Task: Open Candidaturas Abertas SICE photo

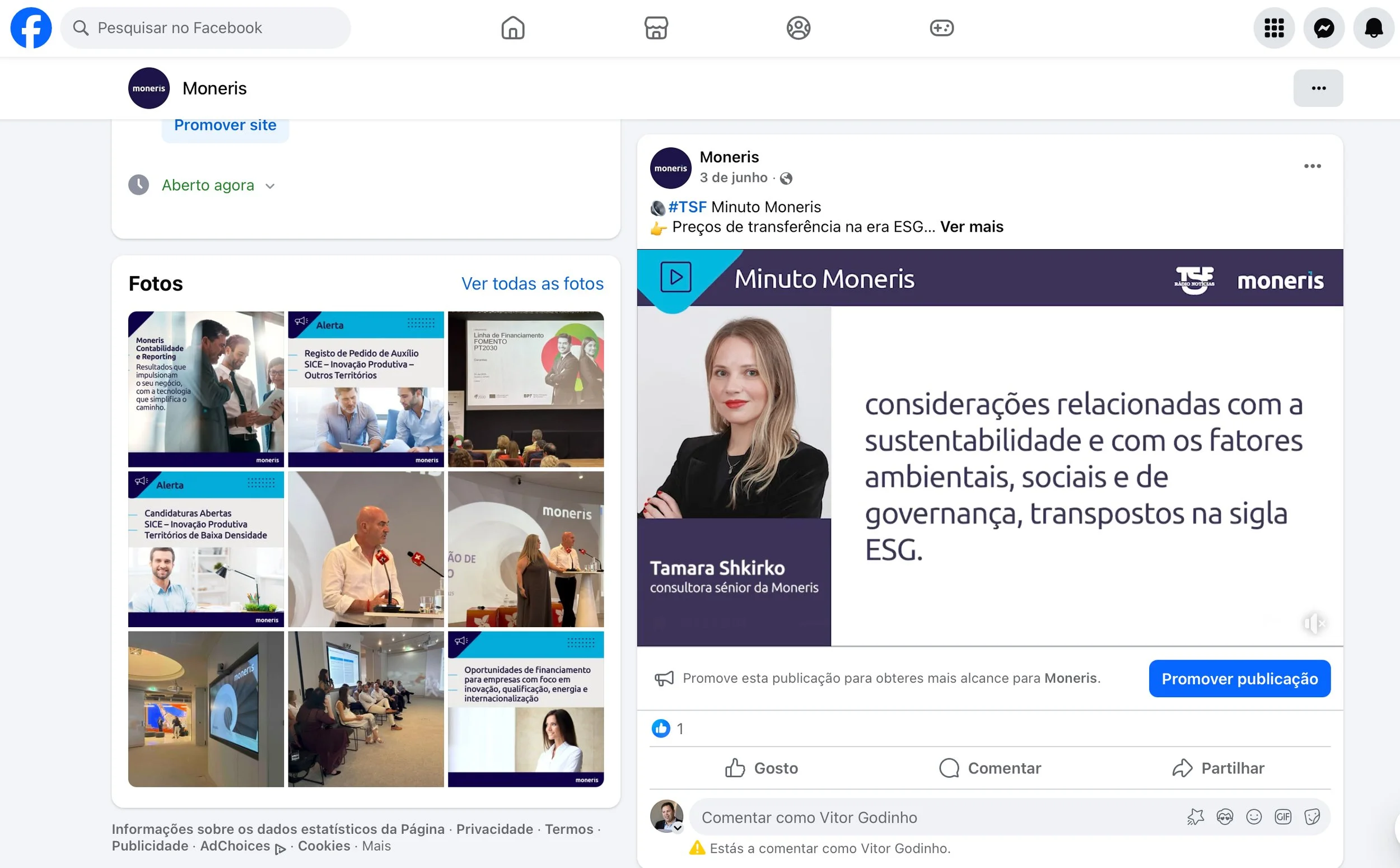Action: pyautogui.click(x=206, y=549)
